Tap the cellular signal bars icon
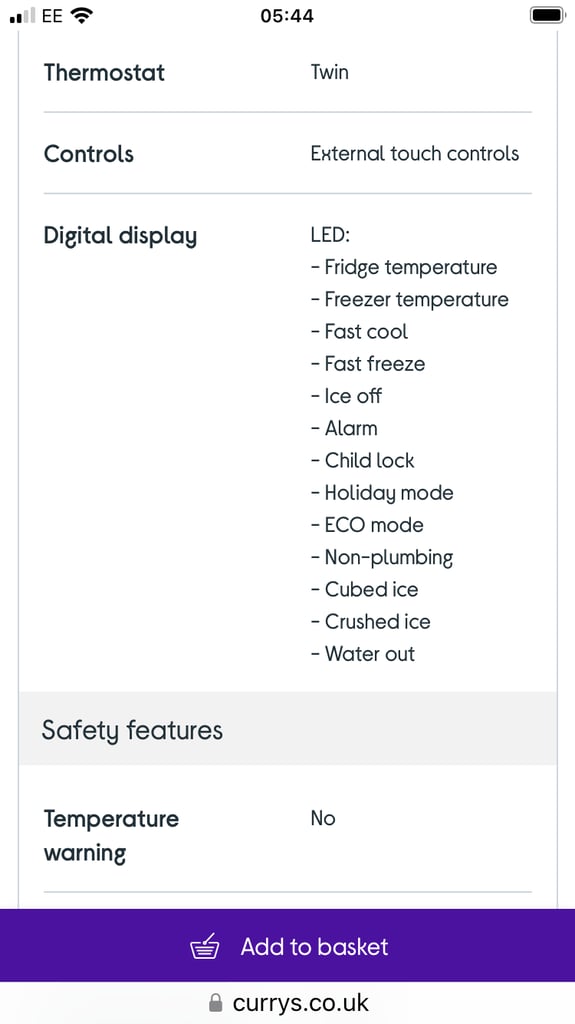Image resolution: width=575 pixels, height=1024 pixels. [x=23, y=16]
